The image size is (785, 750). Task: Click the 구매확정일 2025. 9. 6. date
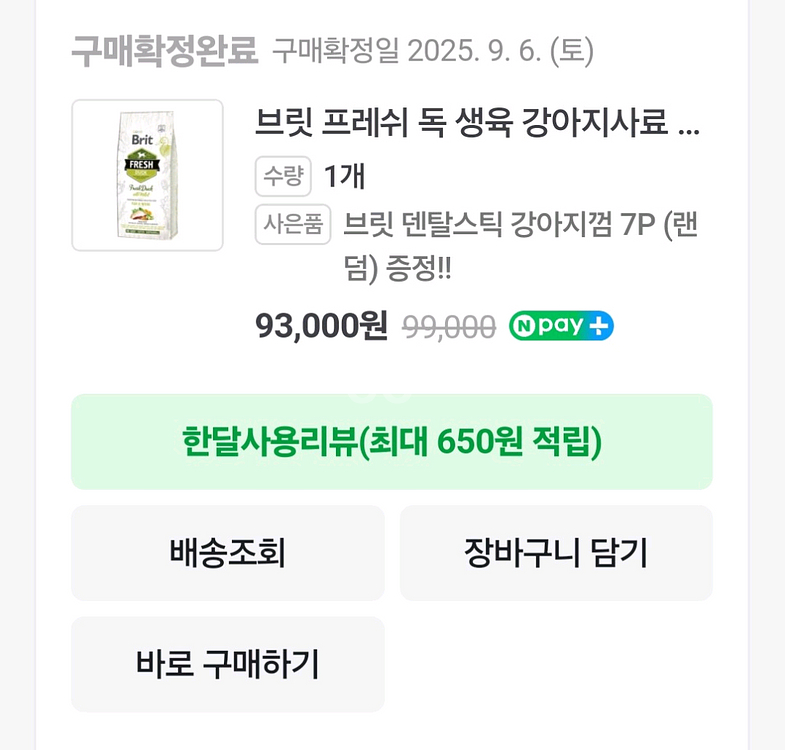(432, 50)
